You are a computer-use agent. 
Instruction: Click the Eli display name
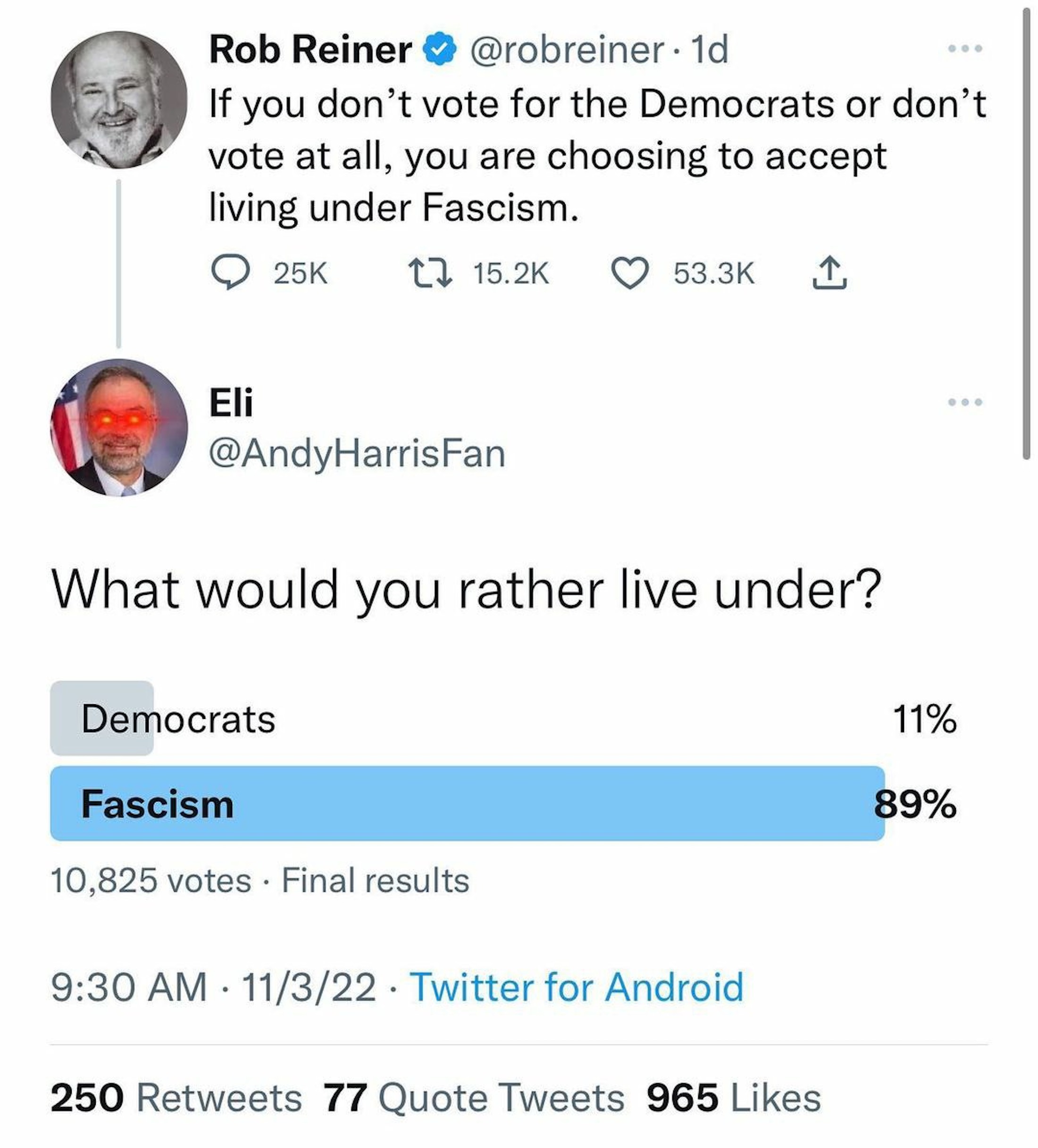coord(230,402)
